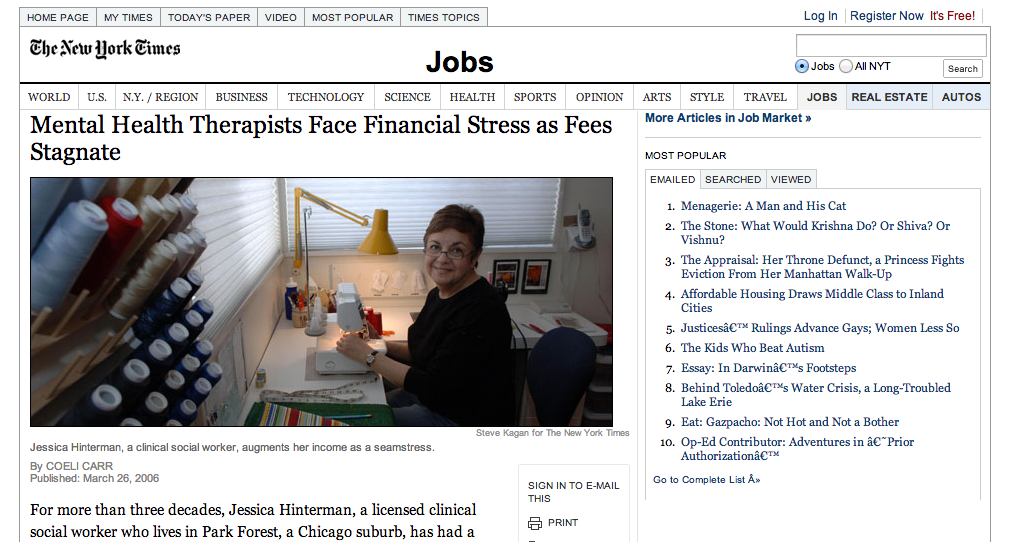Select the Jobs search radio button
The width and height of the screenshot is (1012, 542).
802,66
